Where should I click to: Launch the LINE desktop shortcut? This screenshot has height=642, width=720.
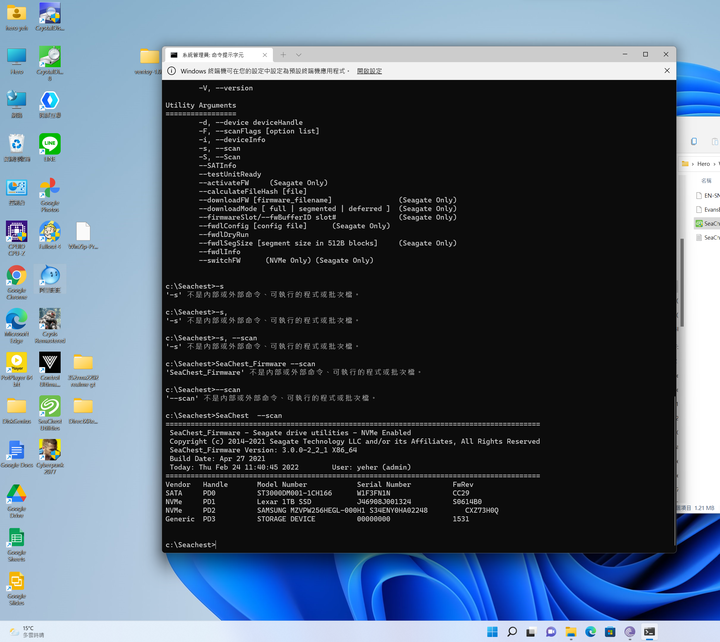click(50, 148)
